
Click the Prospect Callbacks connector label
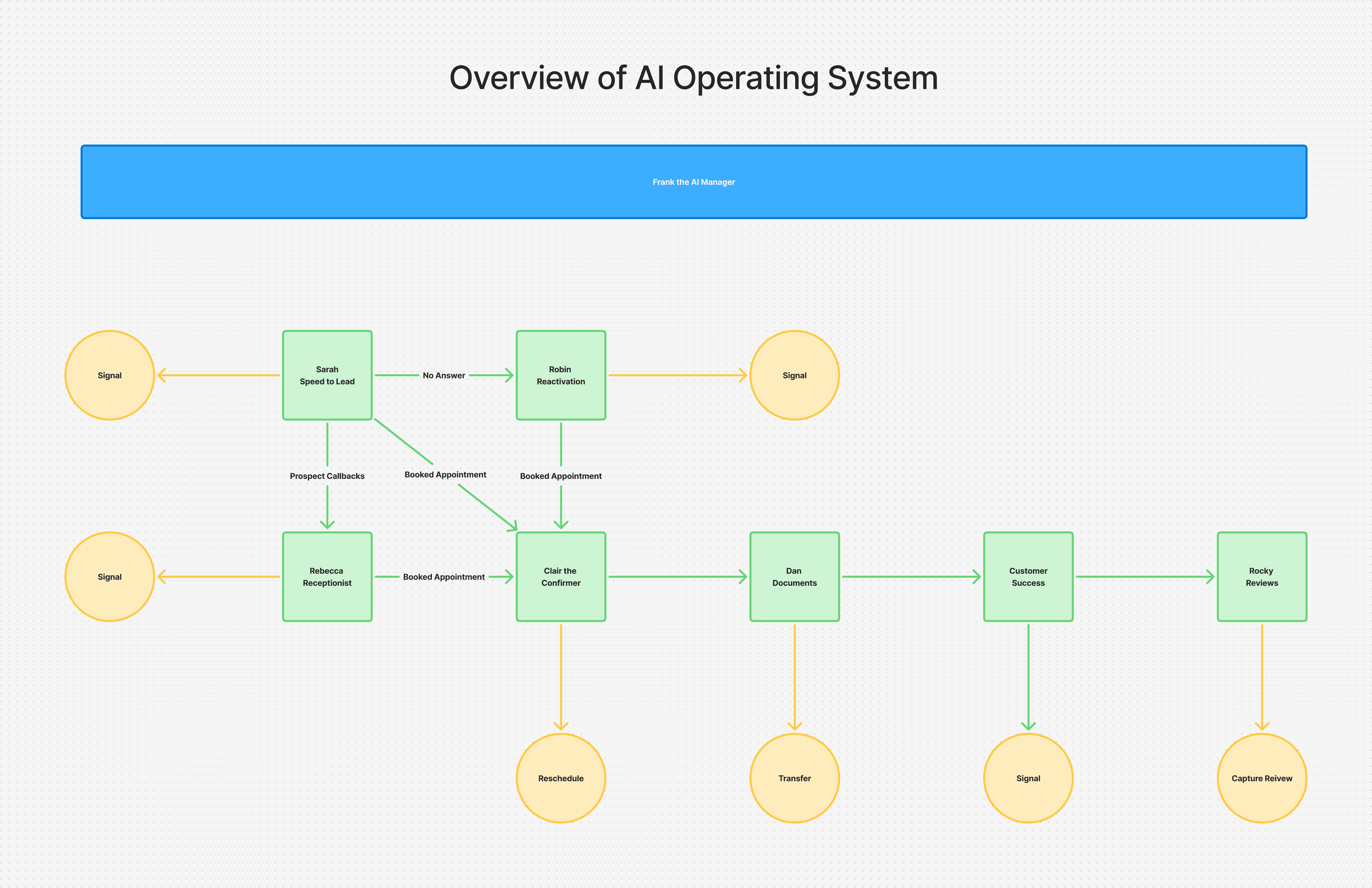[x=327, y=476]
